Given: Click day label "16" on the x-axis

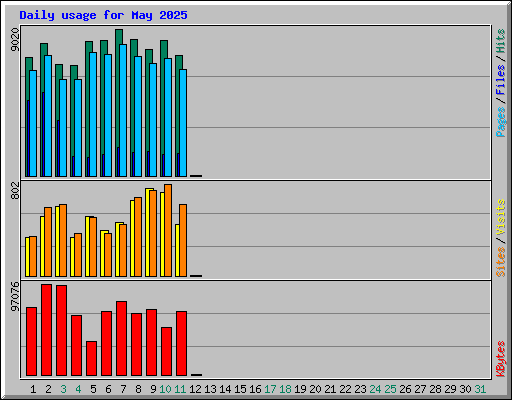Looking at the screenshot, I should [x=255, y=389].
